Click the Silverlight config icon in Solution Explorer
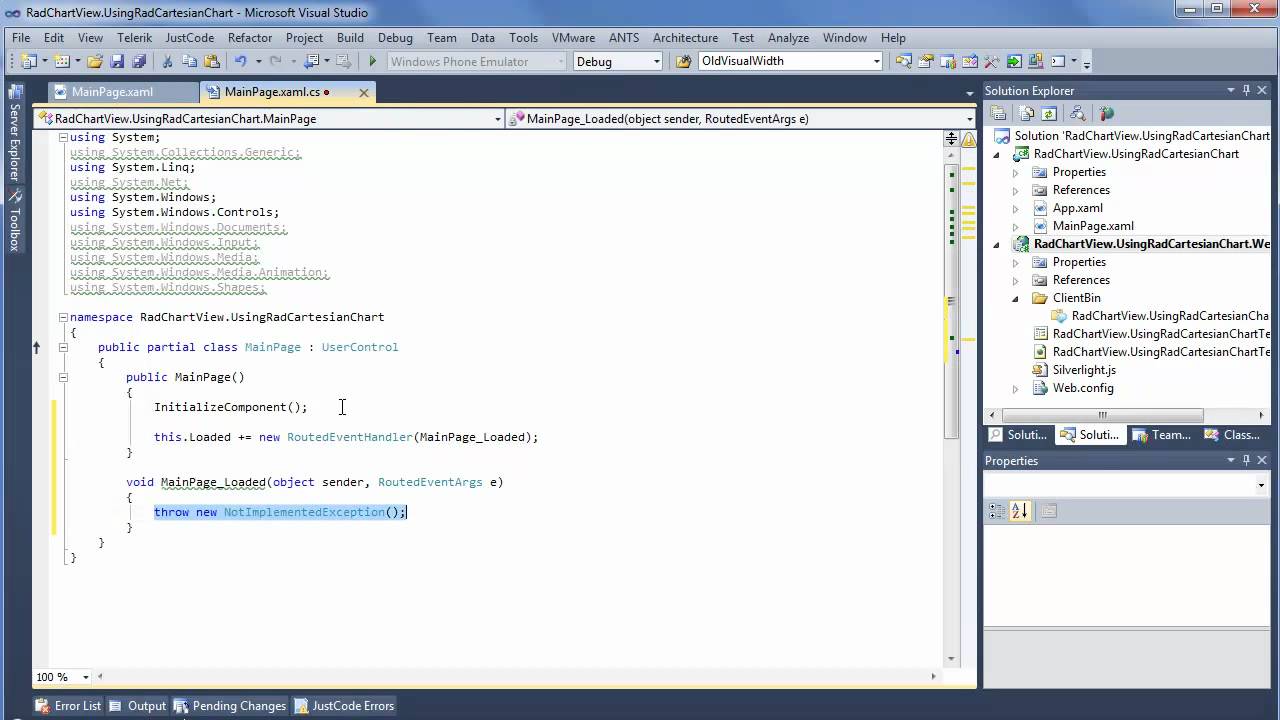 [x=1106, y=113]
